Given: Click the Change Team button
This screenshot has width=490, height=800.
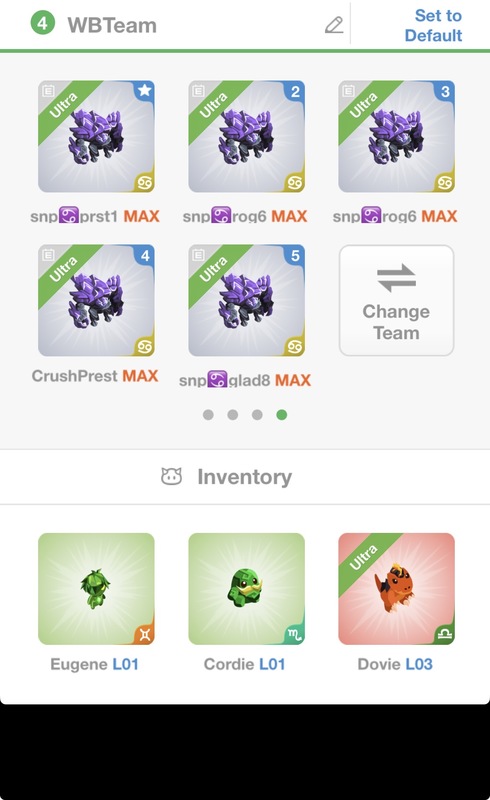Looking at the screenshot, I should point(397,301).
